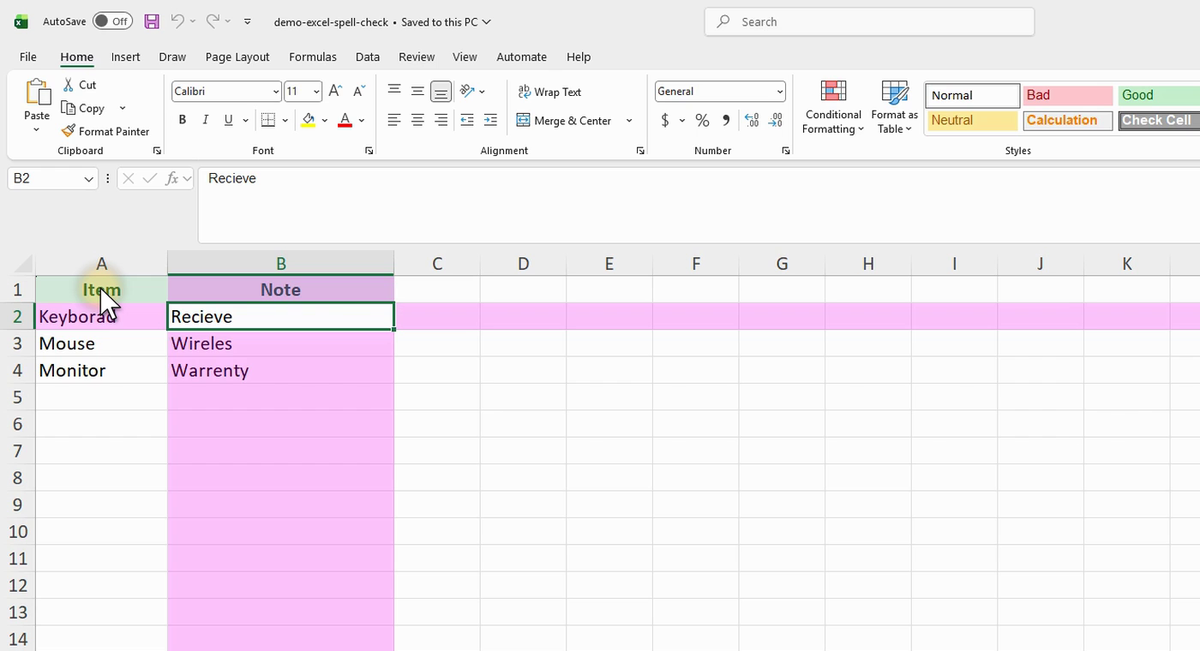Apply the Font Color red A
The width and height of the screenshot is (1200, 651).
pyautogui.click(x=345, y=120)
